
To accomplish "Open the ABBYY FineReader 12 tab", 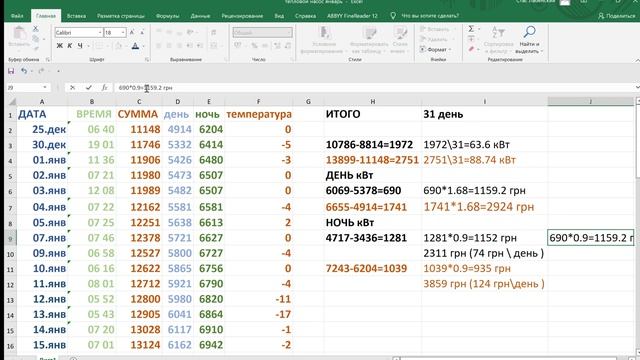I will coord(352,16).
